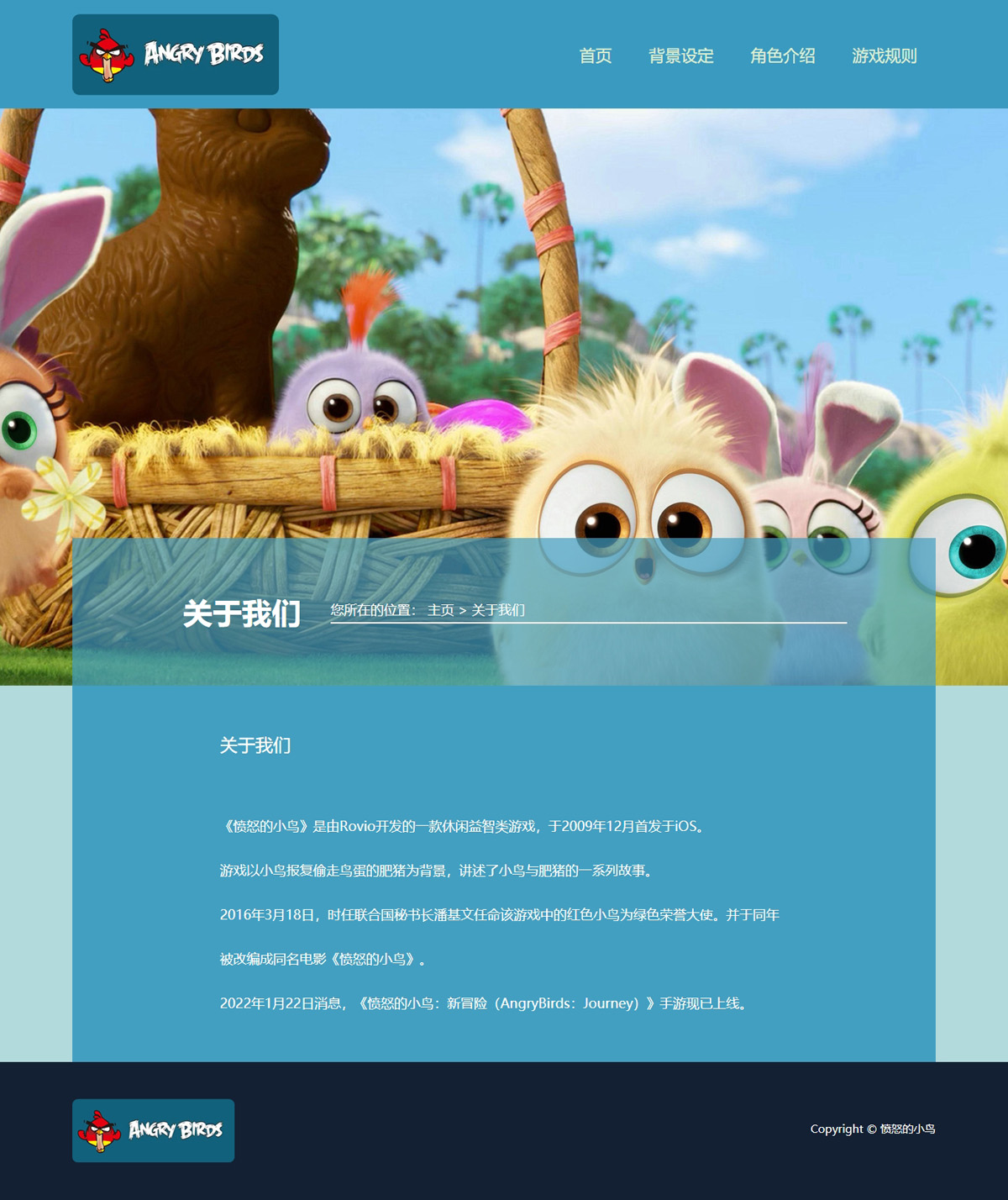Click the line beginning 2016年3月18日

click(x=500, y=914)
